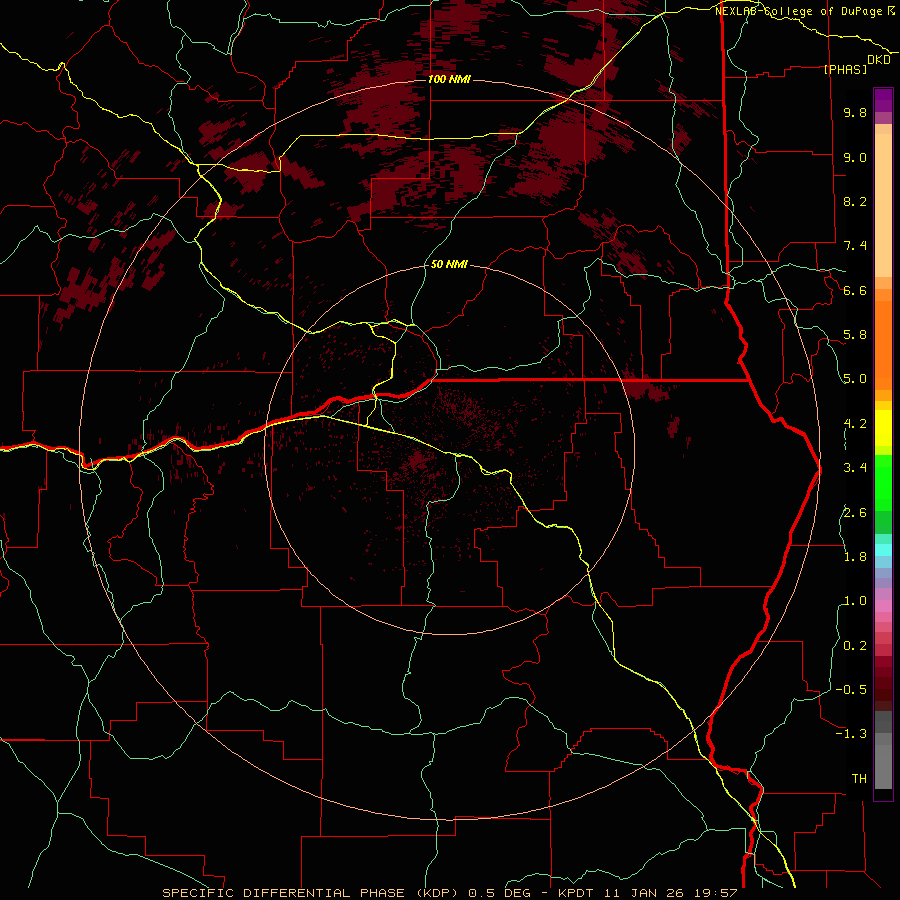The image size is (900, 900).
Task: Click the 9.8 value on the color scale
Action: coord(855,112)
